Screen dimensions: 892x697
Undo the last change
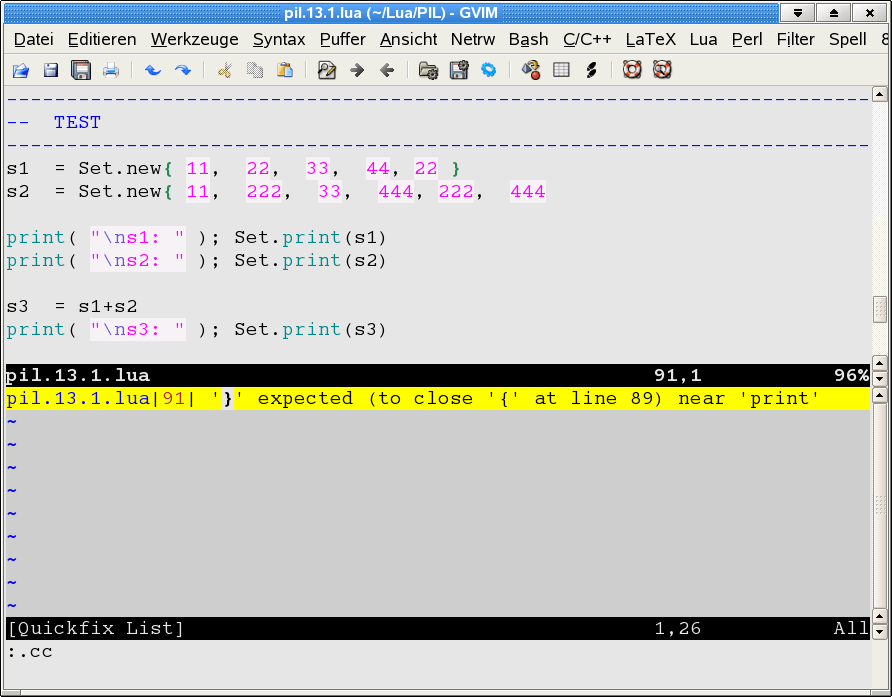point(152,71)
